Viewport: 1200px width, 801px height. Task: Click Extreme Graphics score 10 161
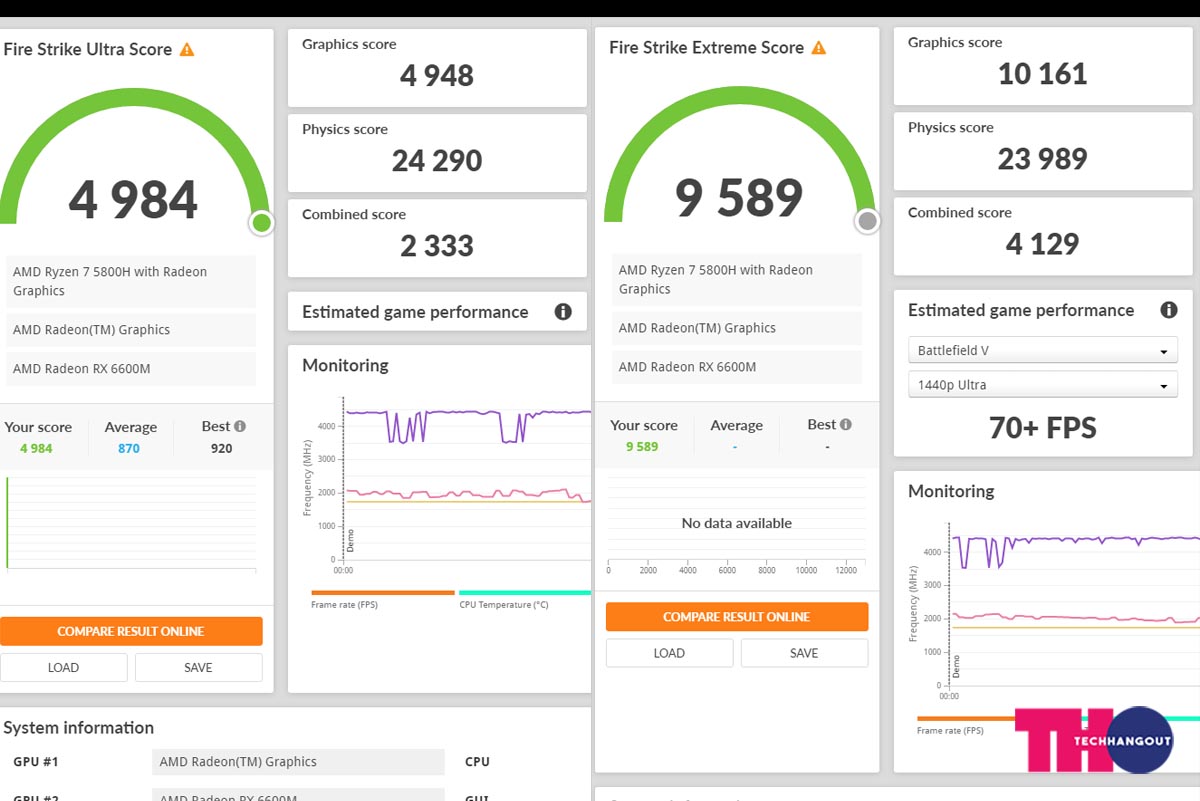[x=1043, y=74]
